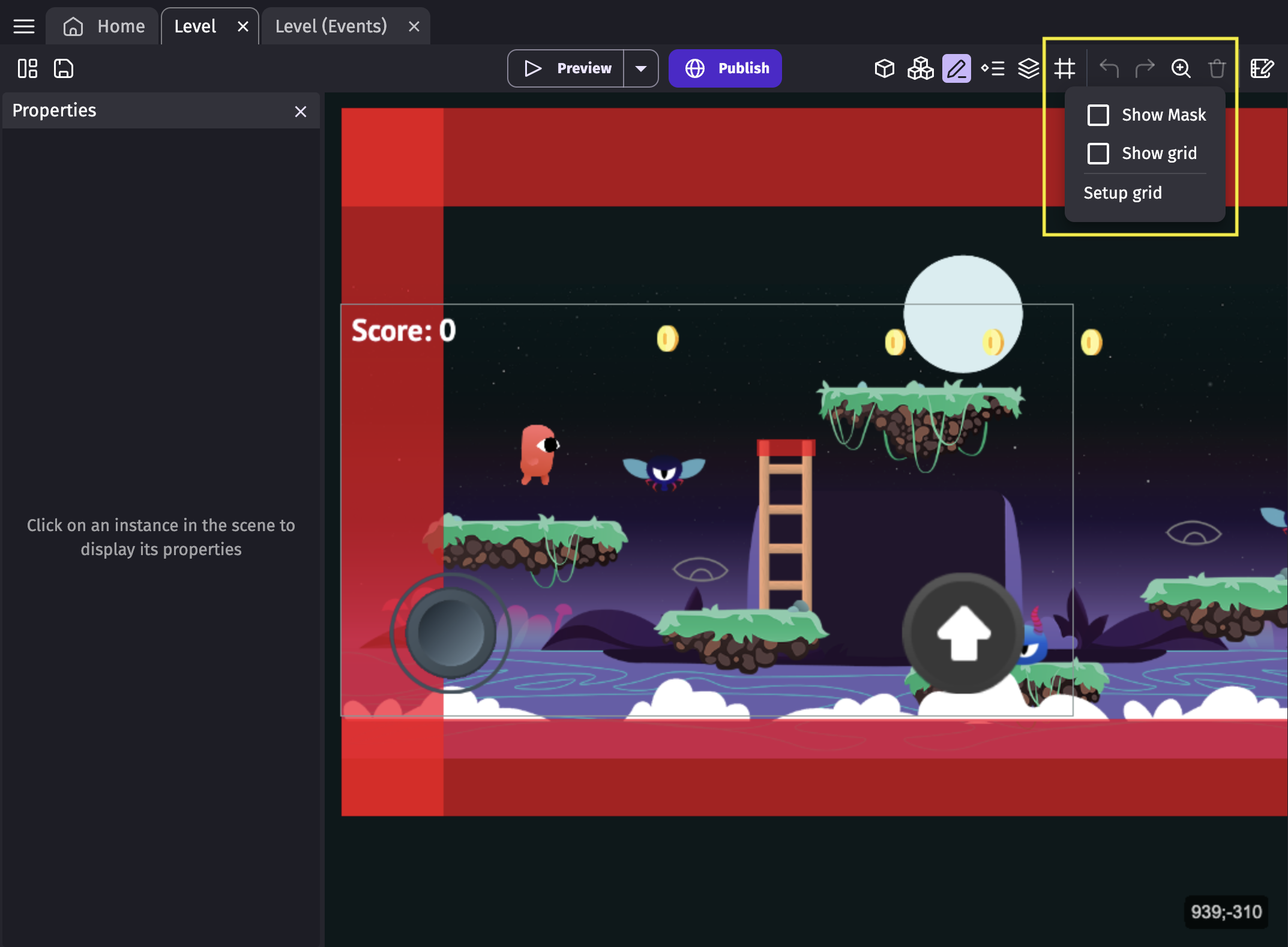Screen dimensions: 1288x947
Task: Open the hamburger main menu
Action: point(24,26)
